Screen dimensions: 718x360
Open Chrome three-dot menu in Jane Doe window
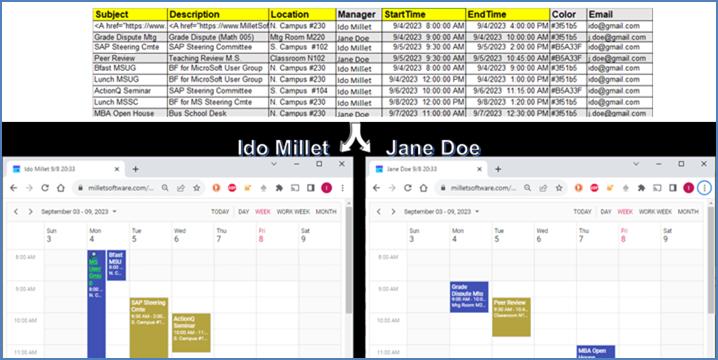tap(704, 188)
